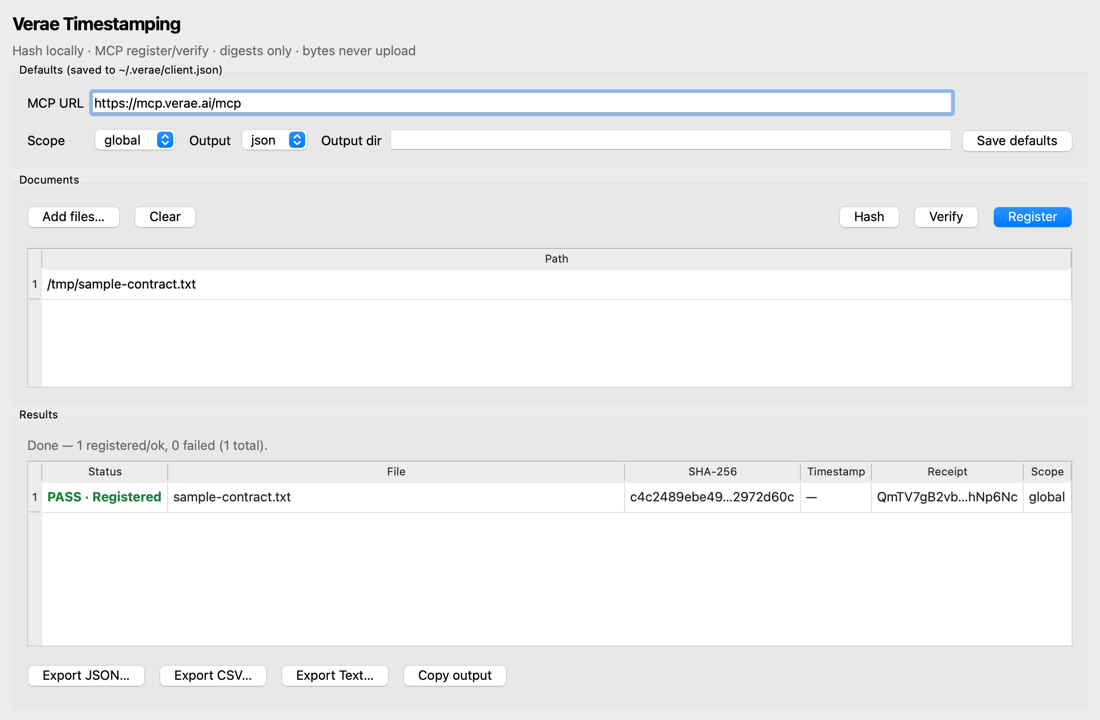The image size is (1100, 720).
Task: Click the Export Text... button
Action: [335, 676]
